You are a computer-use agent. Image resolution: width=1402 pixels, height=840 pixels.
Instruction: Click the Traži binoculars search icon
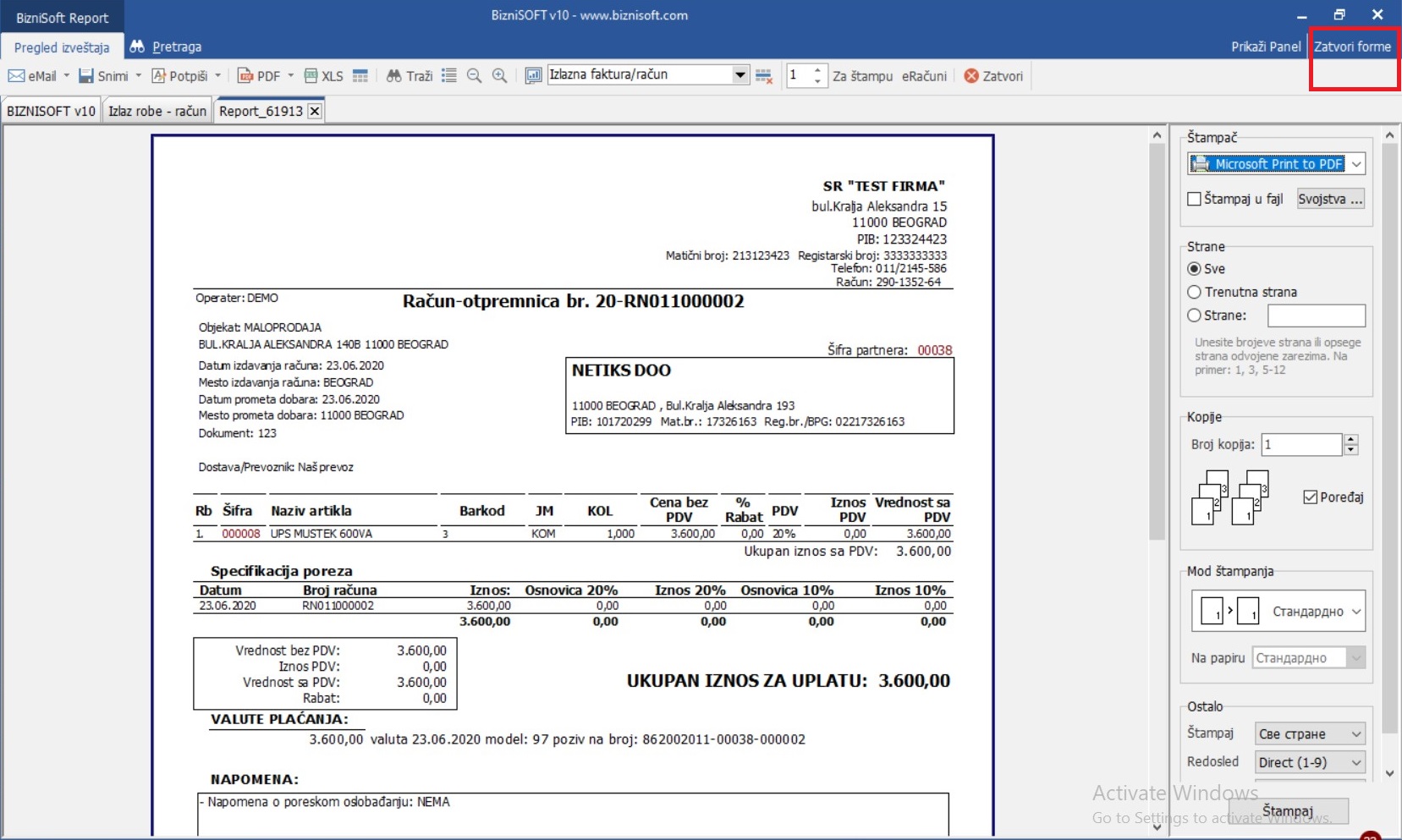393,76
